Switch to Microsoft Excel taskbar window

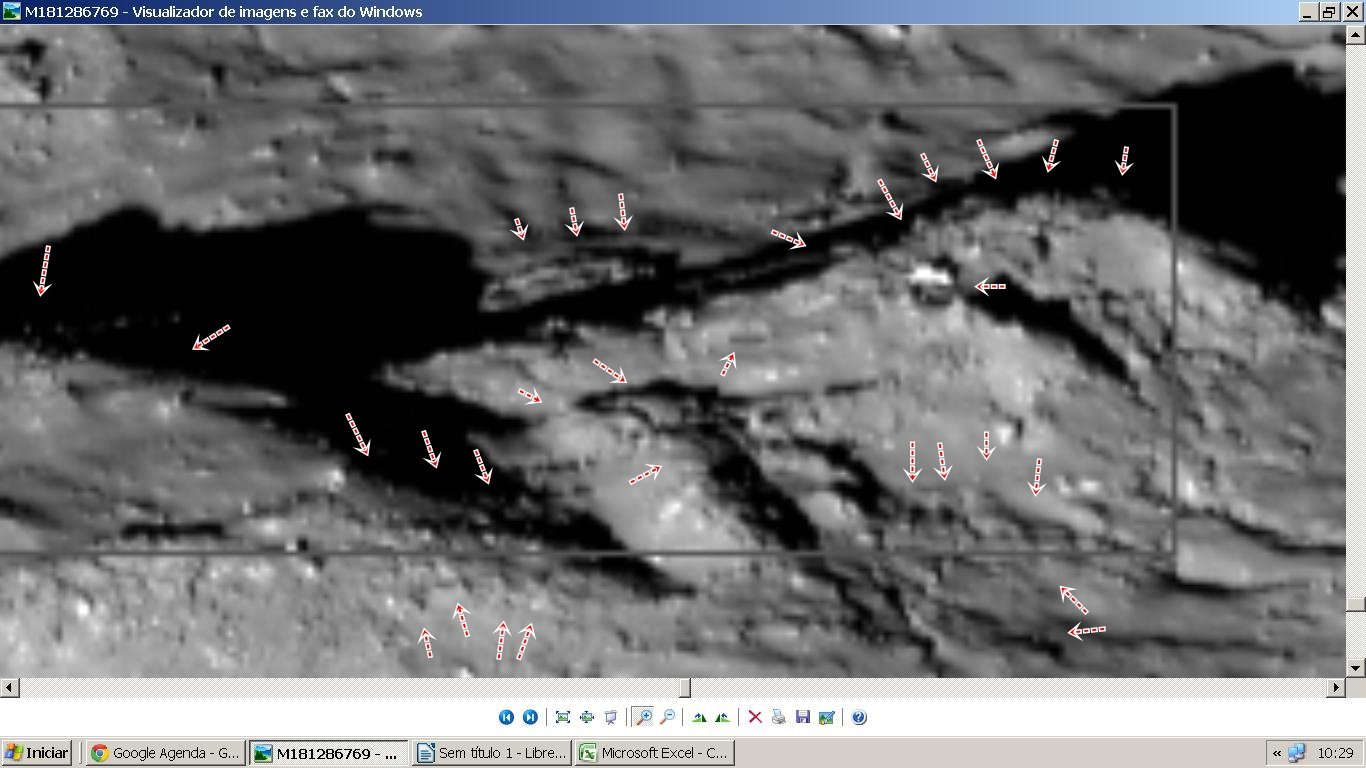pyautogui.click(x=655, y=753)
